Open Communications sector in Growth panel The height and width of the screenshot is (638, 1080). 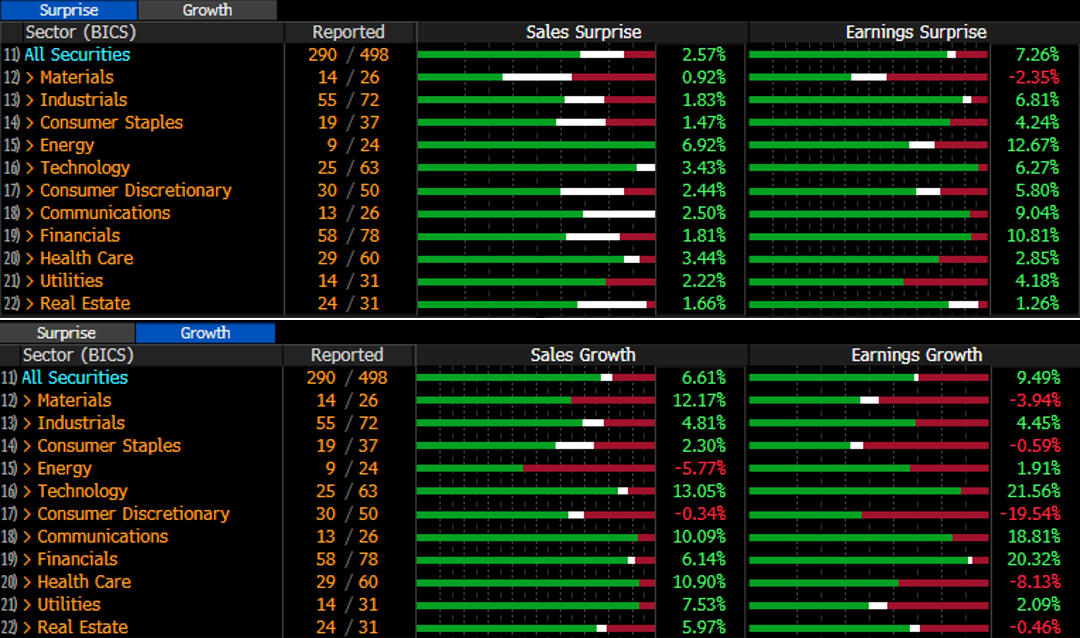point(103,537)
